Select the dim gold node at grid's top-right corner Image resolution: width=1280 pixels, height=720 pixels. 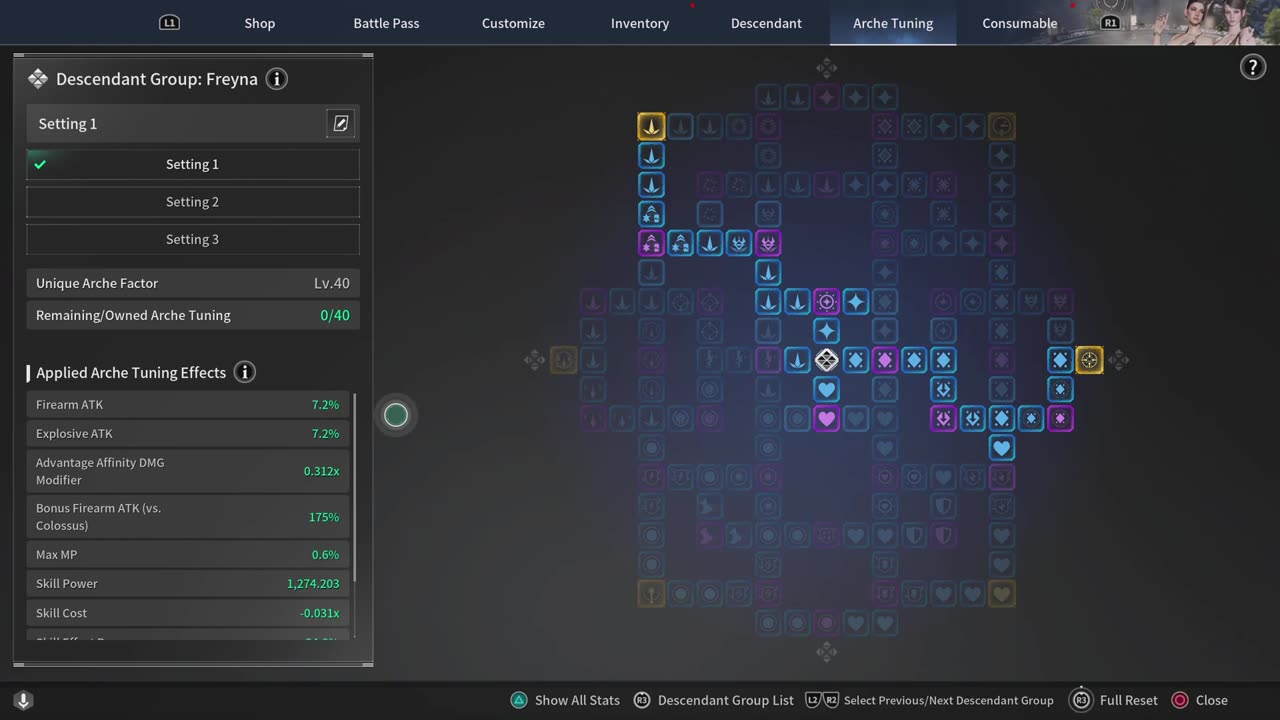coord(1002,126)
